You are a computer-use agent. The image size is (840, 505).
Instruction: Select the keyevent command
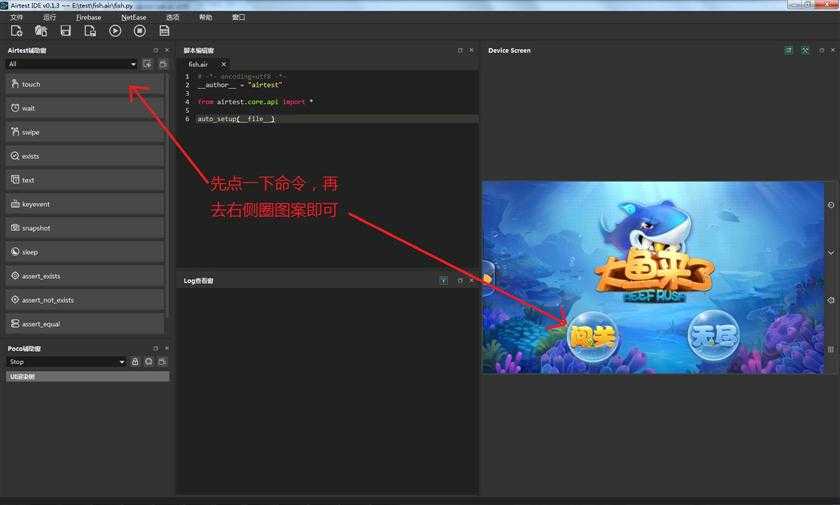click(85, 204)
